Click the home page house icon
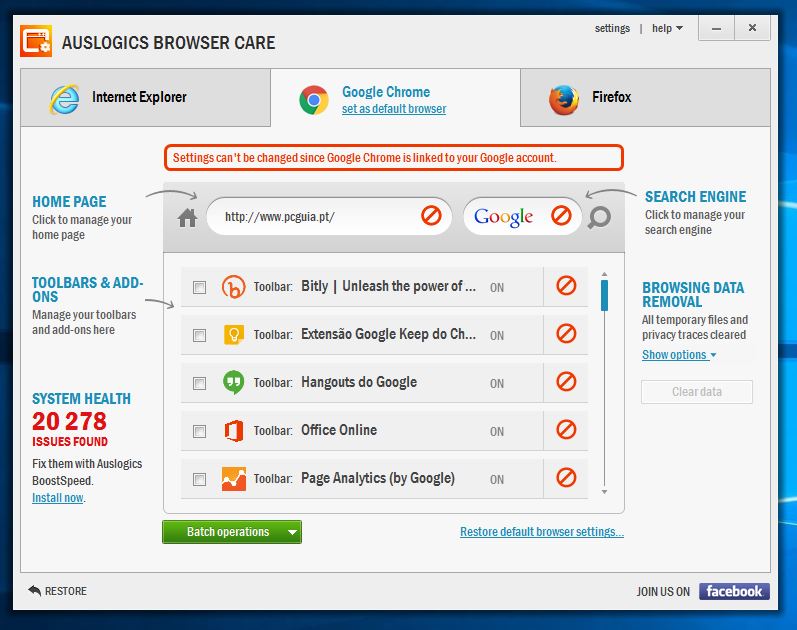Viewport: 797px width, 630px height. [x=187, y=218]
